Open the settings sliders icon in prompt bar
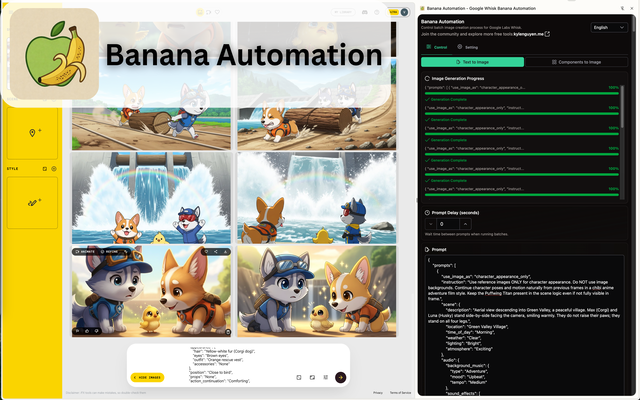The height and width of the screenshot is (400, 640). point(326,378)
